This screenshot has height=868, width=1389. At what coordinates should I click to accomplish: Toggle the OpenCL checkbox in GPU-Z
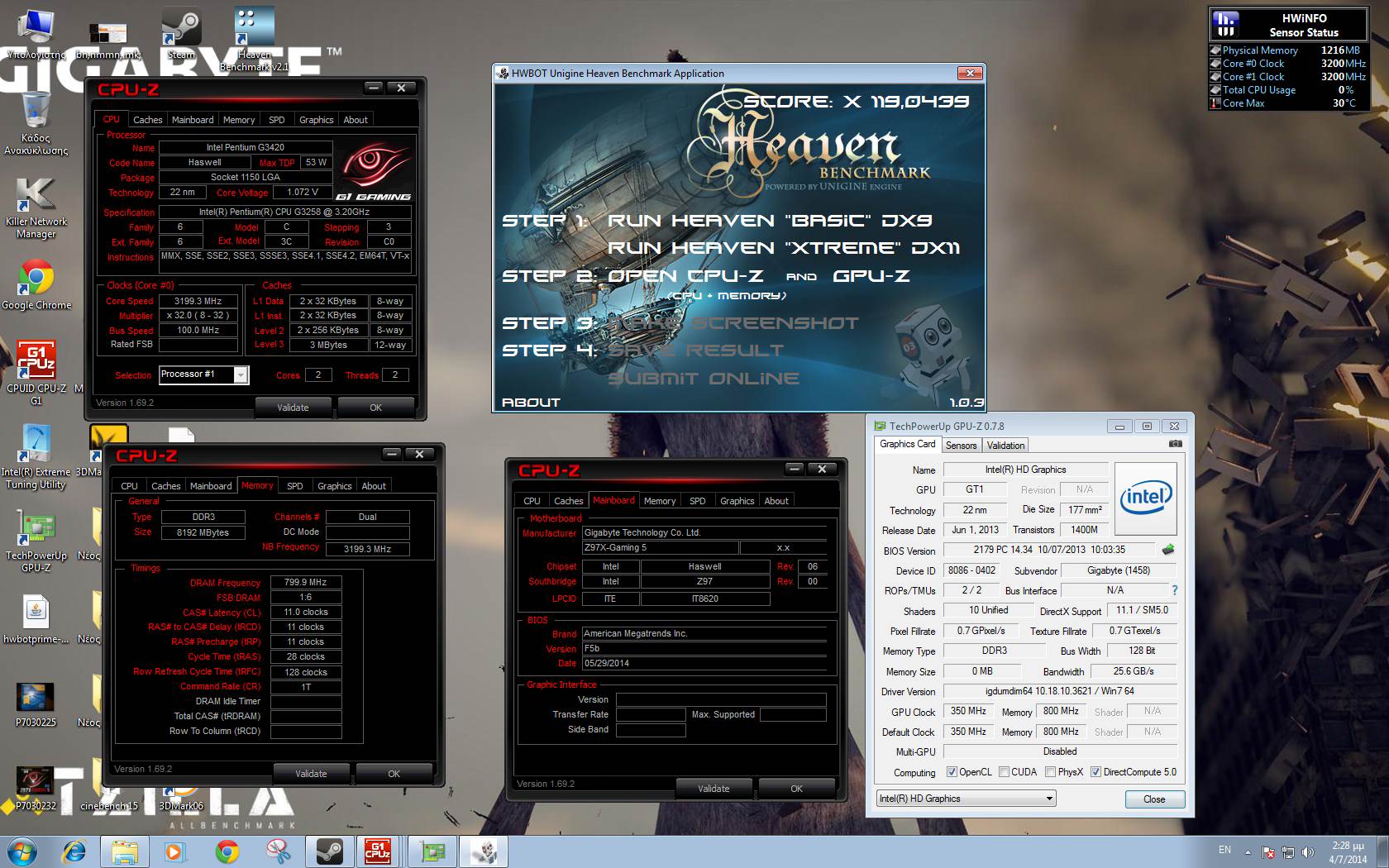(x=952, y=772)
